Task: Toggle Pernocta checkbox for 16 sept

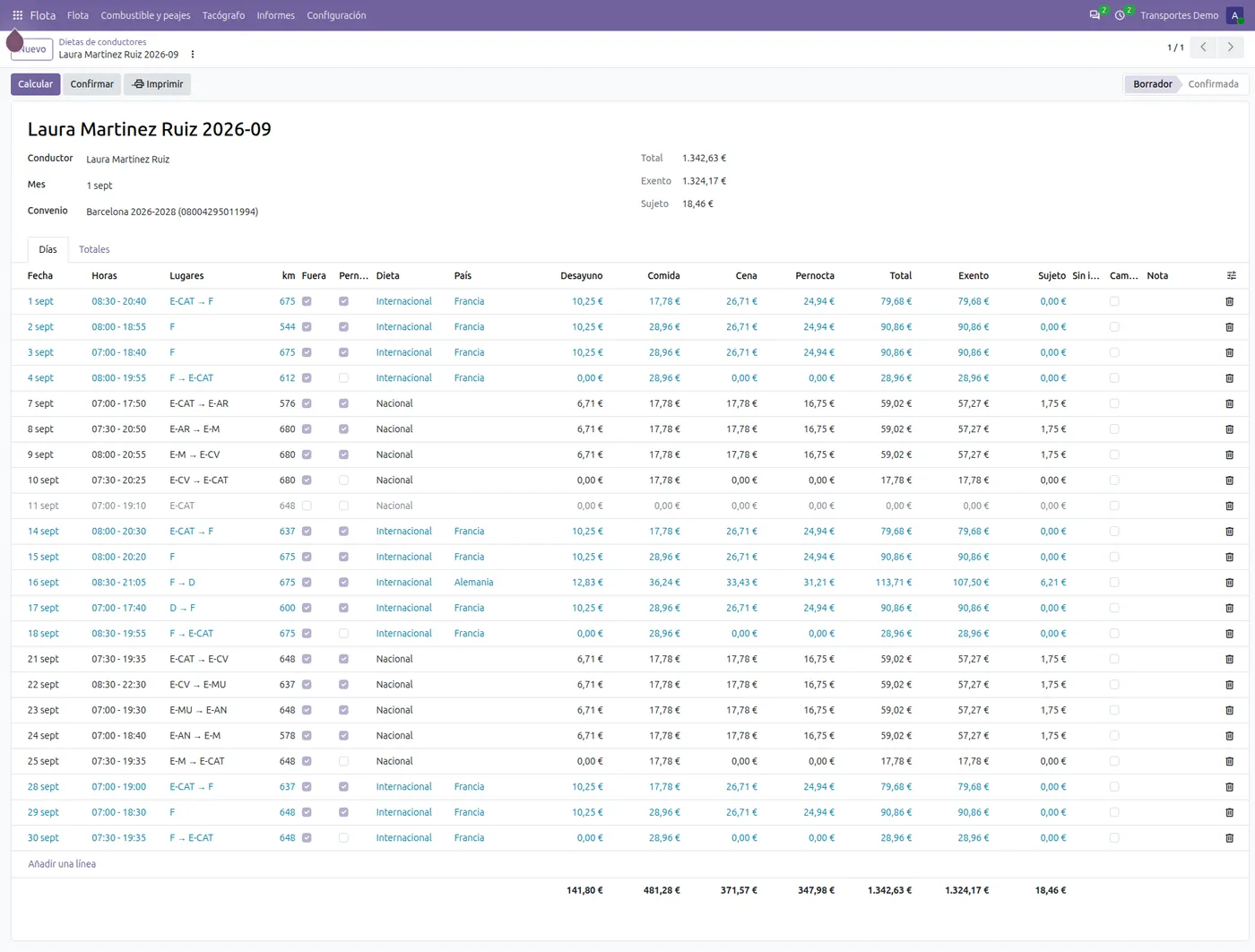Action: click(x=343, y=583)
